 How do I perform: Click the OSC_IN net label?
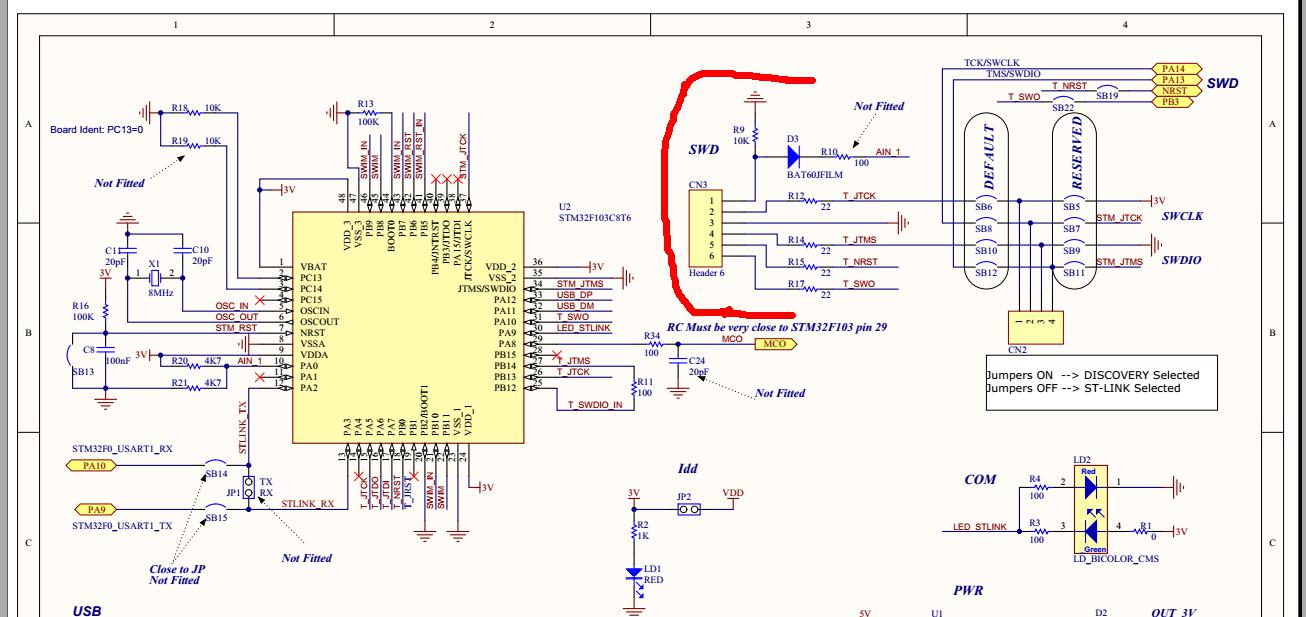point(231,305)
